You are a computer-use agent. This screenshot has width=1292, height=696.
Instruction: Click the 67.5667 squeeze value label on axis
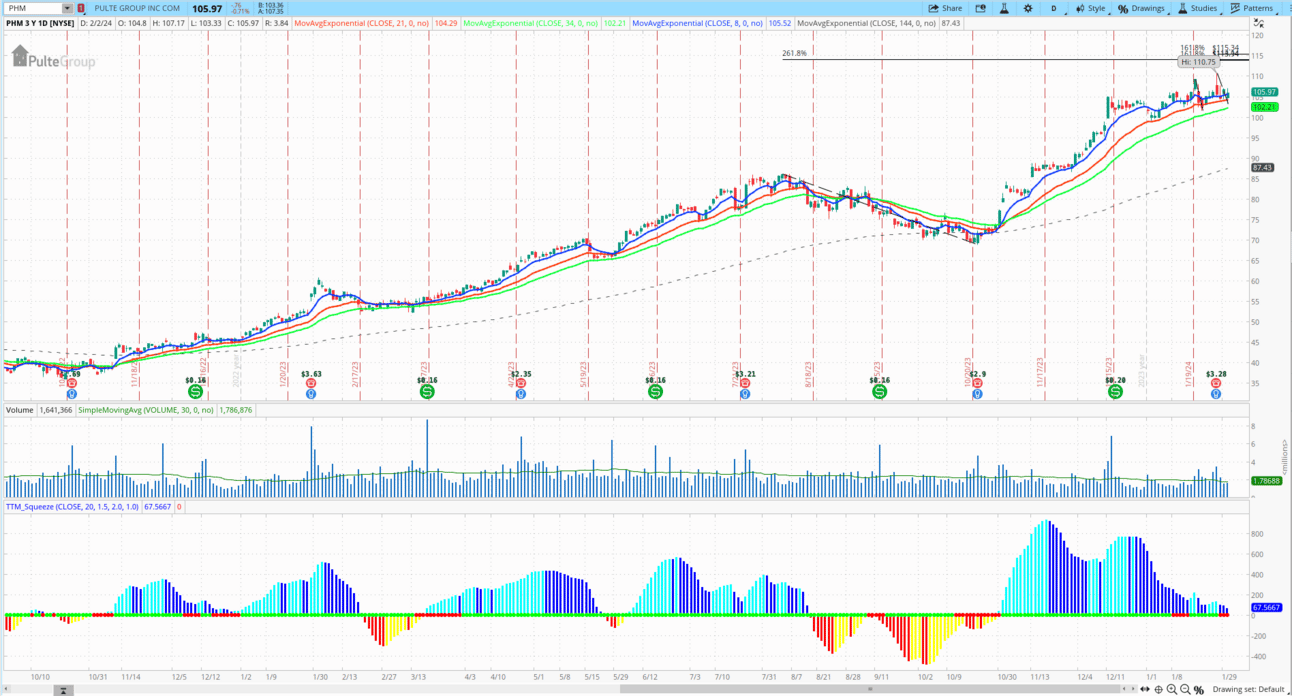point(1265,608)
